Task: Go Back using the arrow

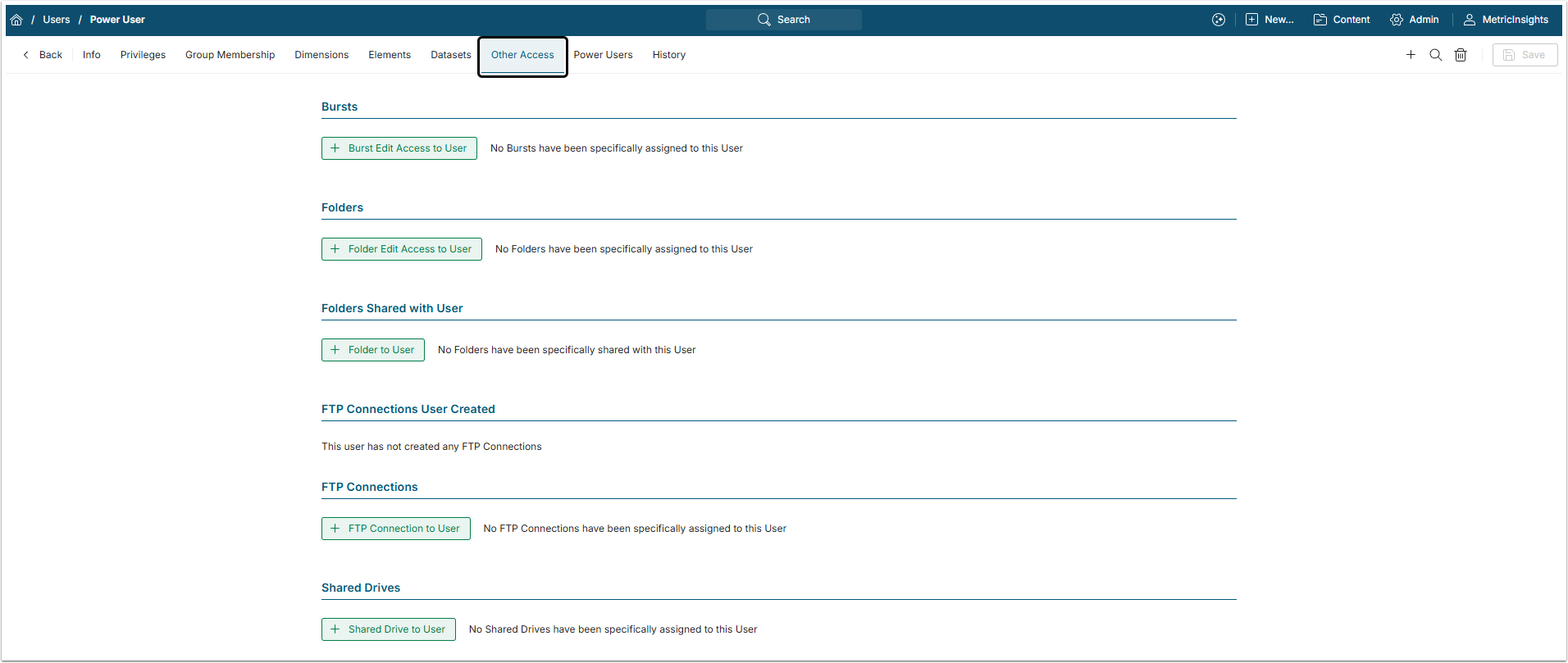Action: [43, 55]
